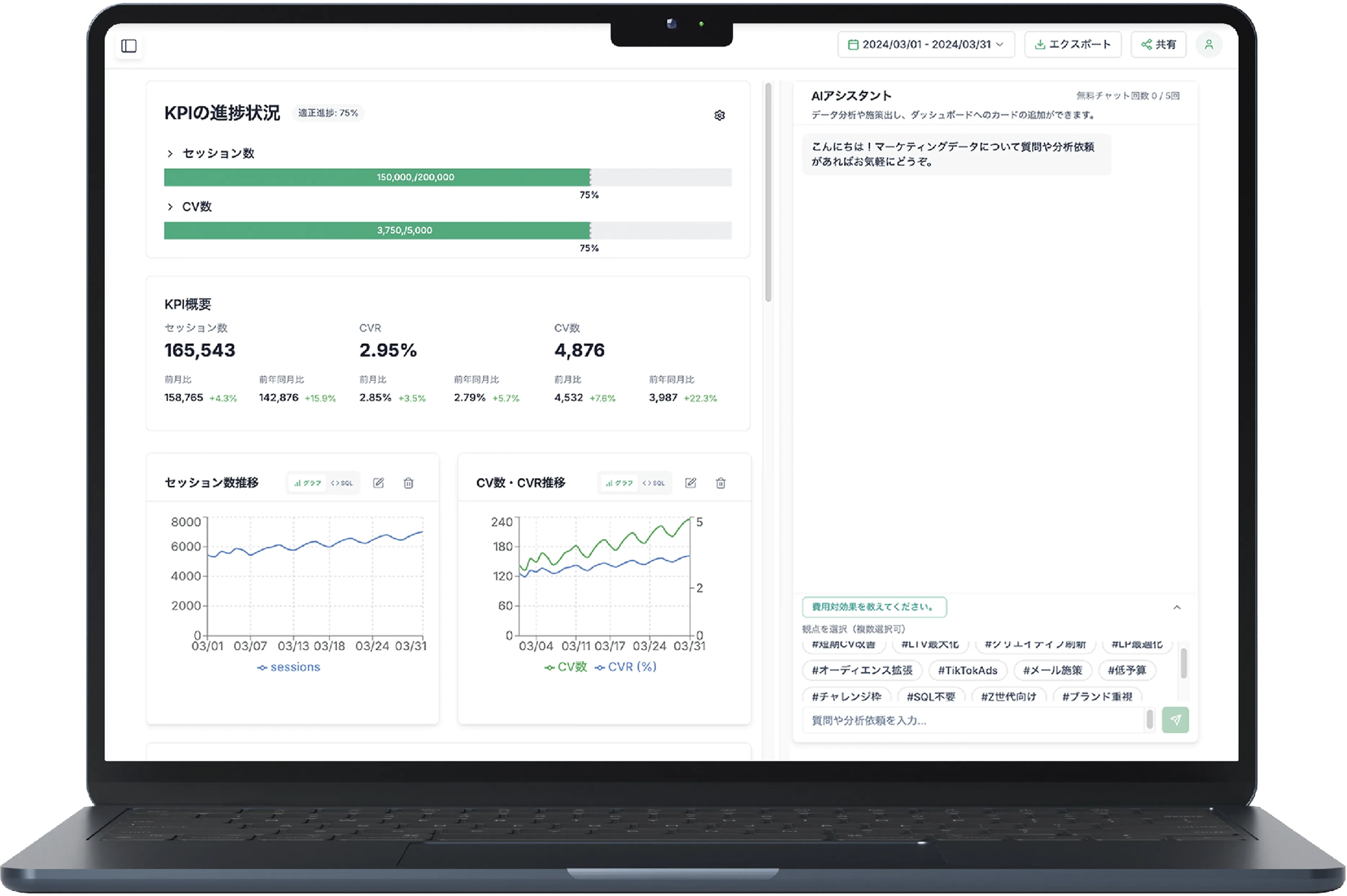Open the user profile avatar
This screenshot has width=1347, height=896.
(x=1209, y=45)
